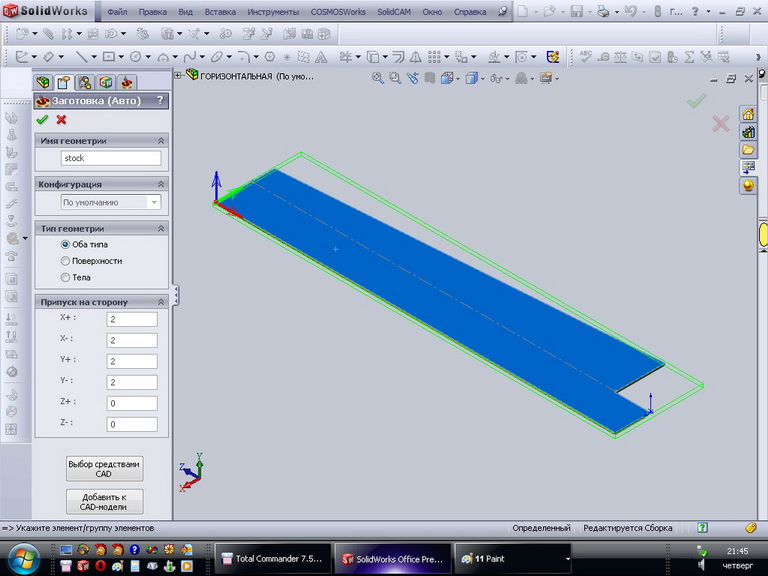
Task: Open the Display Style dropdown arrow
Action: pyautogui.click(x=483, y=78)
